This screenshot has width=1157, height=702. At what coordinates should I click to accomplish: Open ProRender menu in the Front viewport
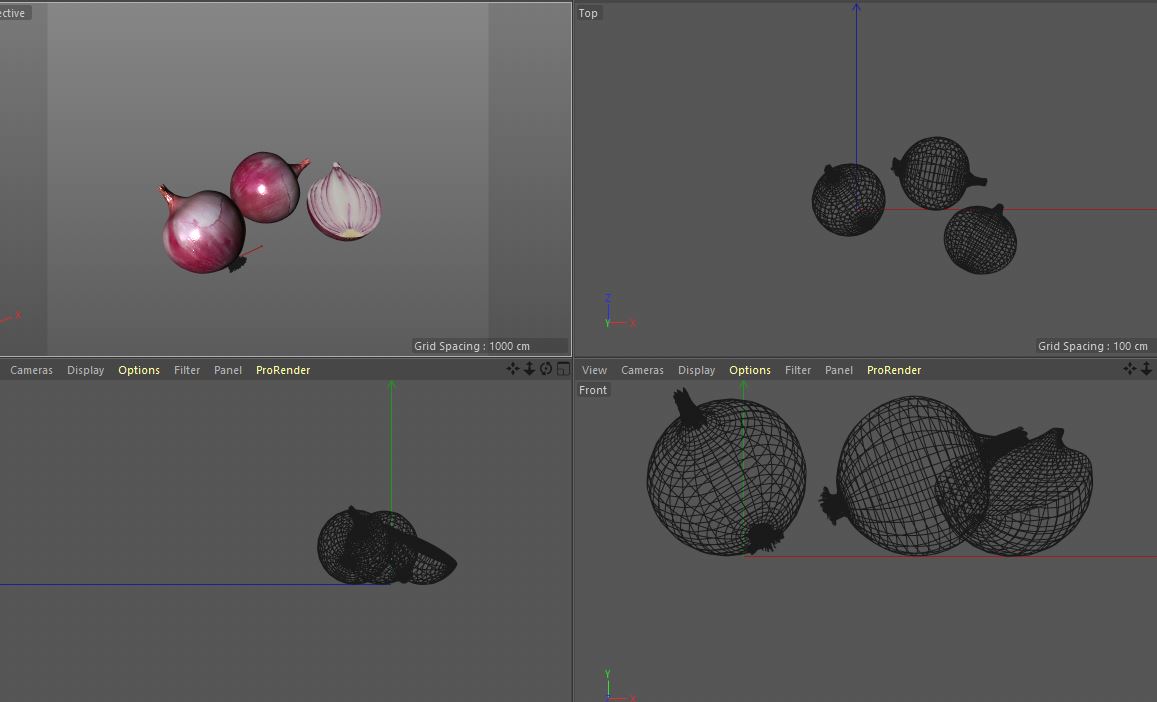click(894, 370)
